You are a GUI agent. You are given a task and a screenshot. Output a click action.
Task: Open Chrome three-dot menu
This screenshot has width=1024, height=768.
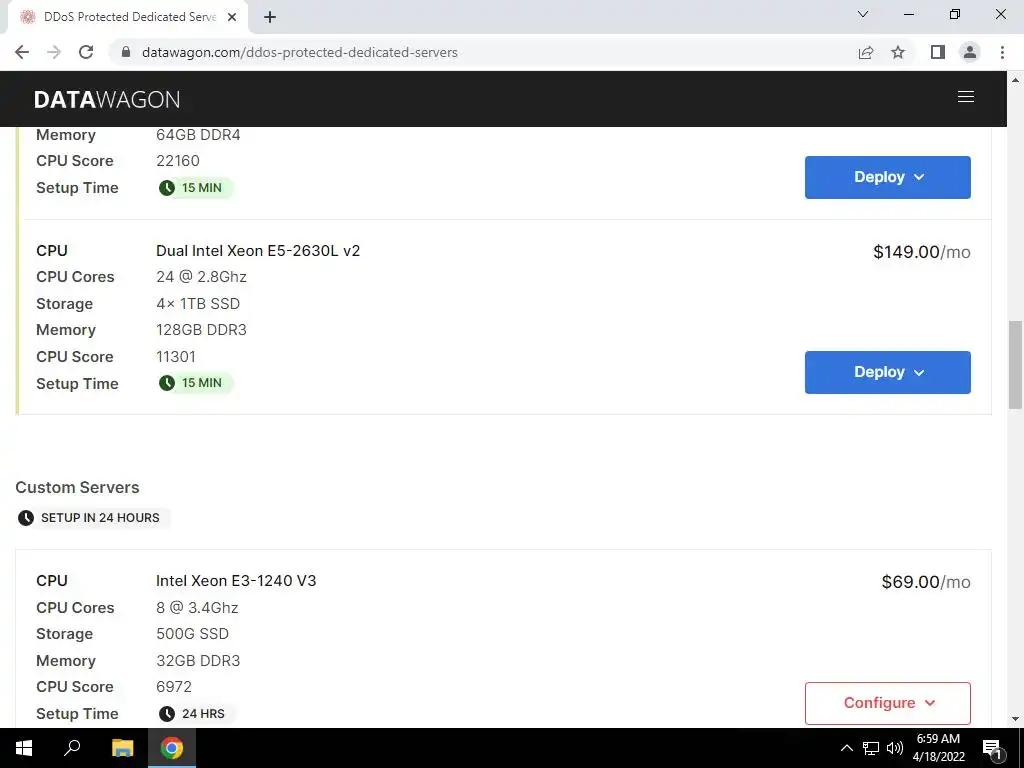point(1002,52)
